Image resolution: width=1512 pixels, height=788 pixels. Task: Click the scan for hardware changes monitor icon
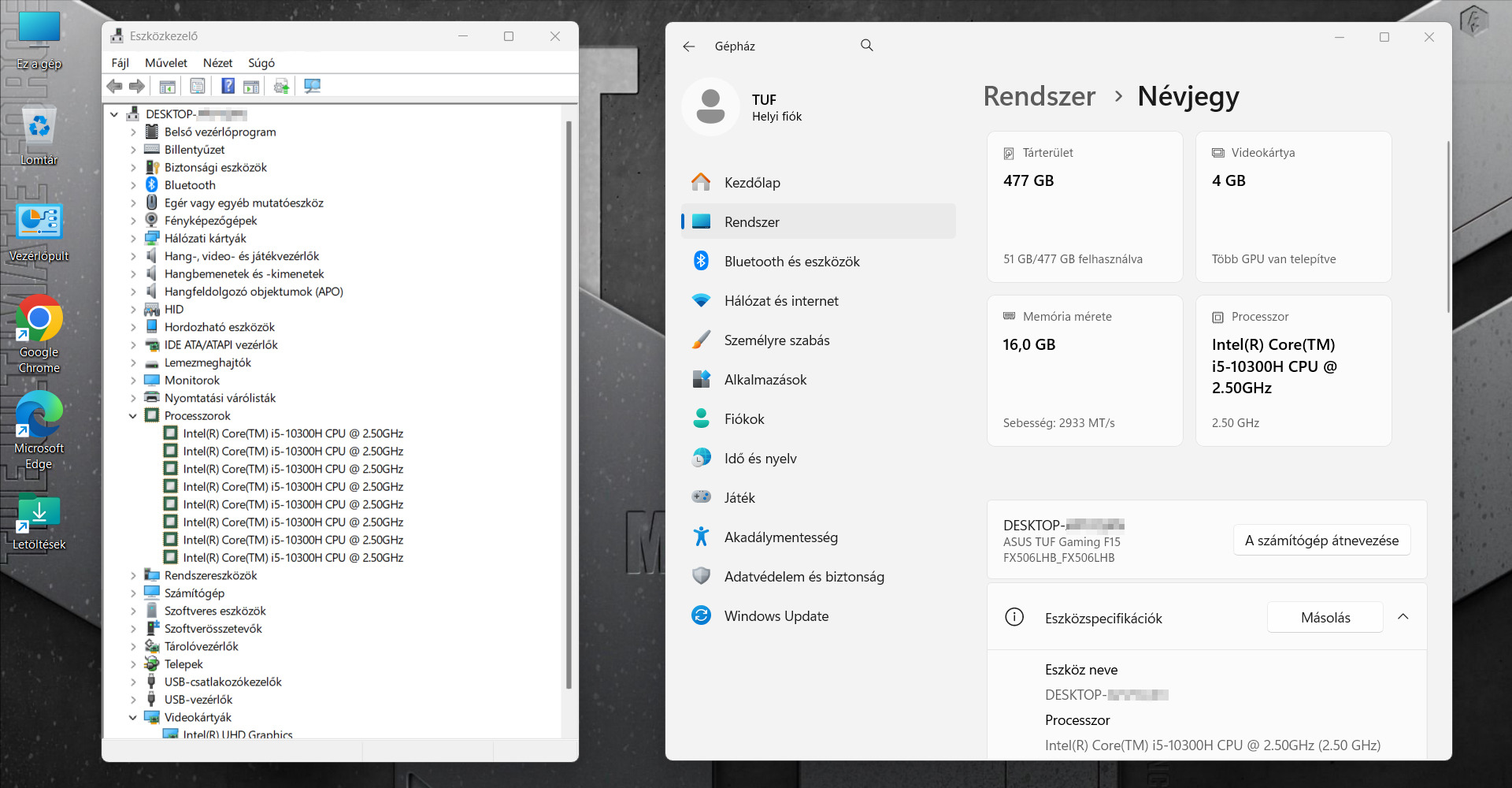(313, 87)
